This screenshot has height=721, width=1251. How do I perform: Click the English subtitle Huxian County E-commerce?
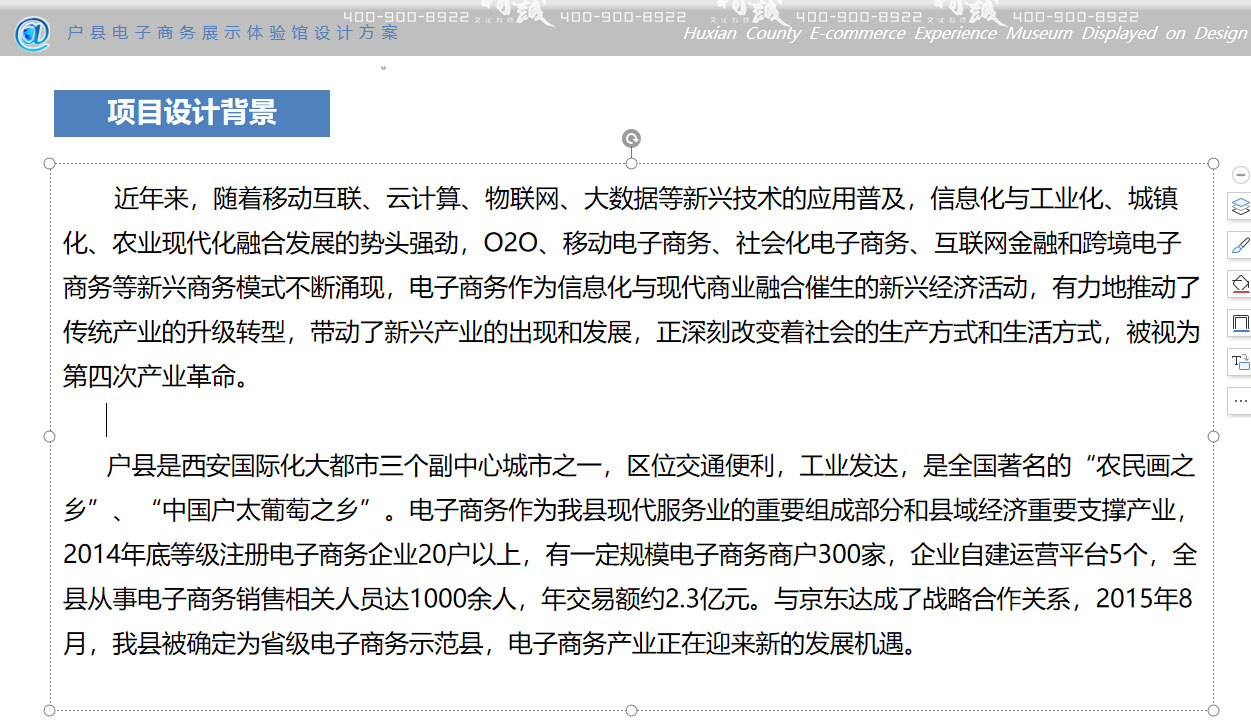point(790,34)
